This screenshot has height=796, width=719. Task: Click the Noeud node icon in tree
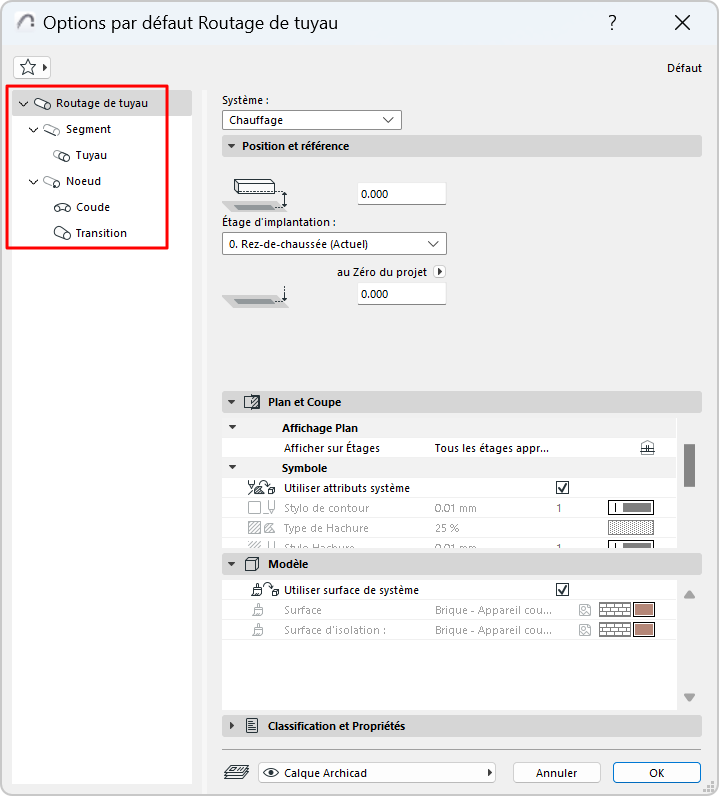pyautogui.click(x=52, y=182)
